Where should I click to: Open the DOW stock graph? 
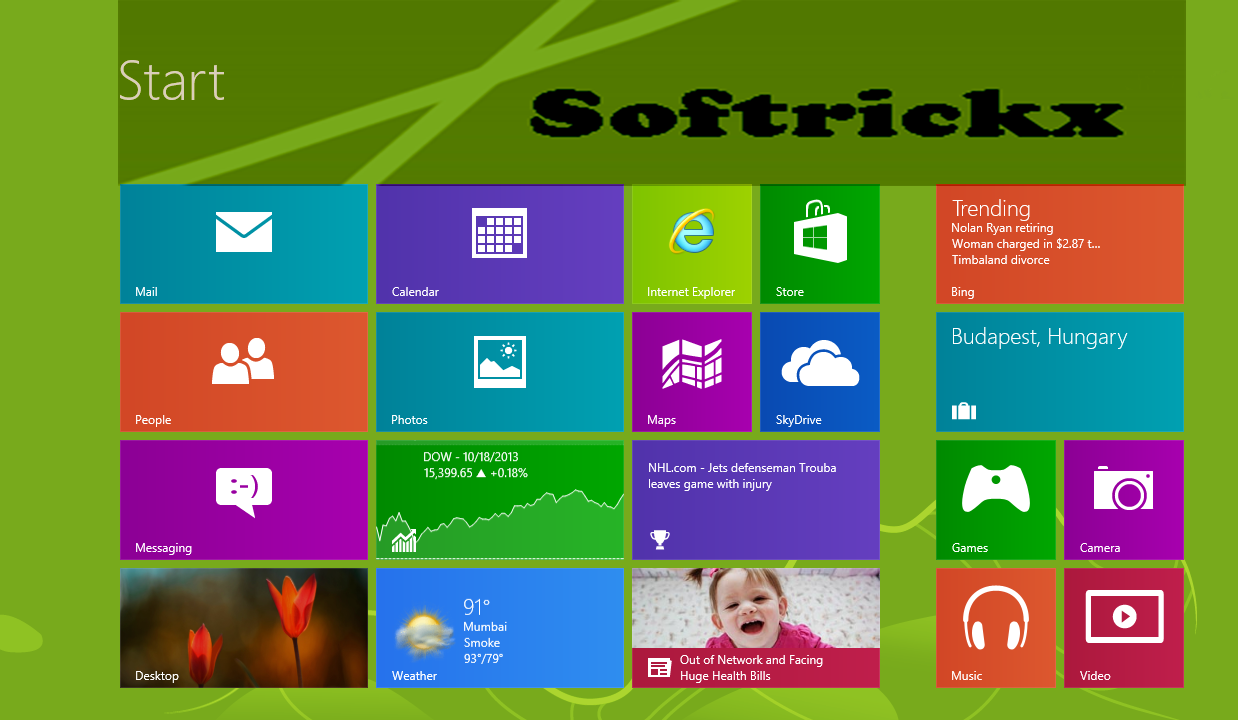(500, 500)
